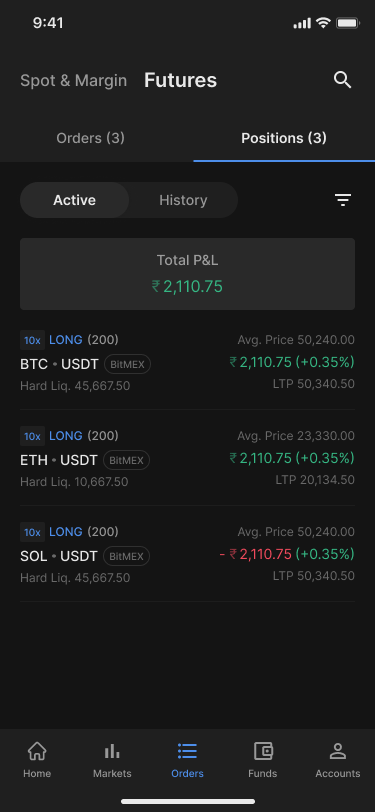Select the Positions (3) tab
This screenshot has width=375, height=812.
[x=284, y=138]
